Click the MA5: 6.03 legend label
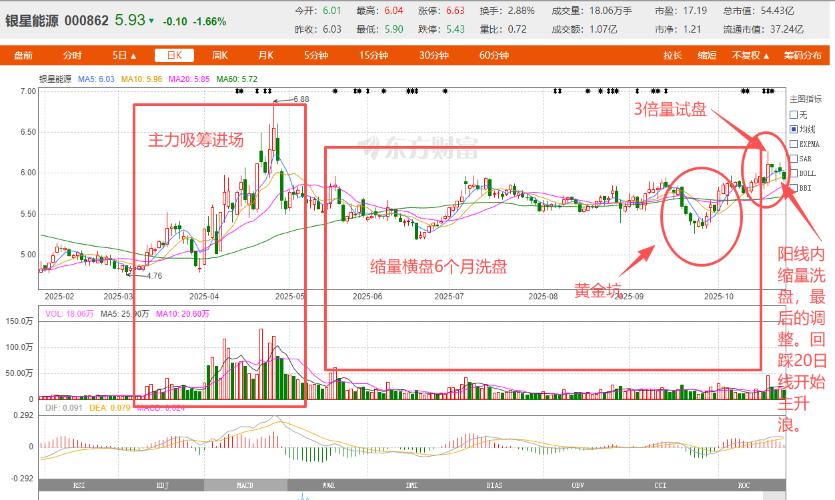Screen dimensions: 835x500 (x=96, y=79)
